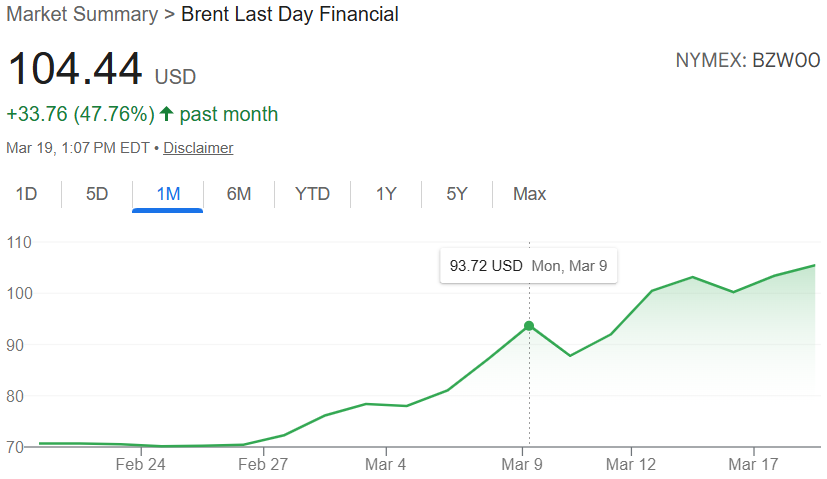827x479 pixels.
Task: Open the Market Summary breadcrumb link
Action: 82,14
